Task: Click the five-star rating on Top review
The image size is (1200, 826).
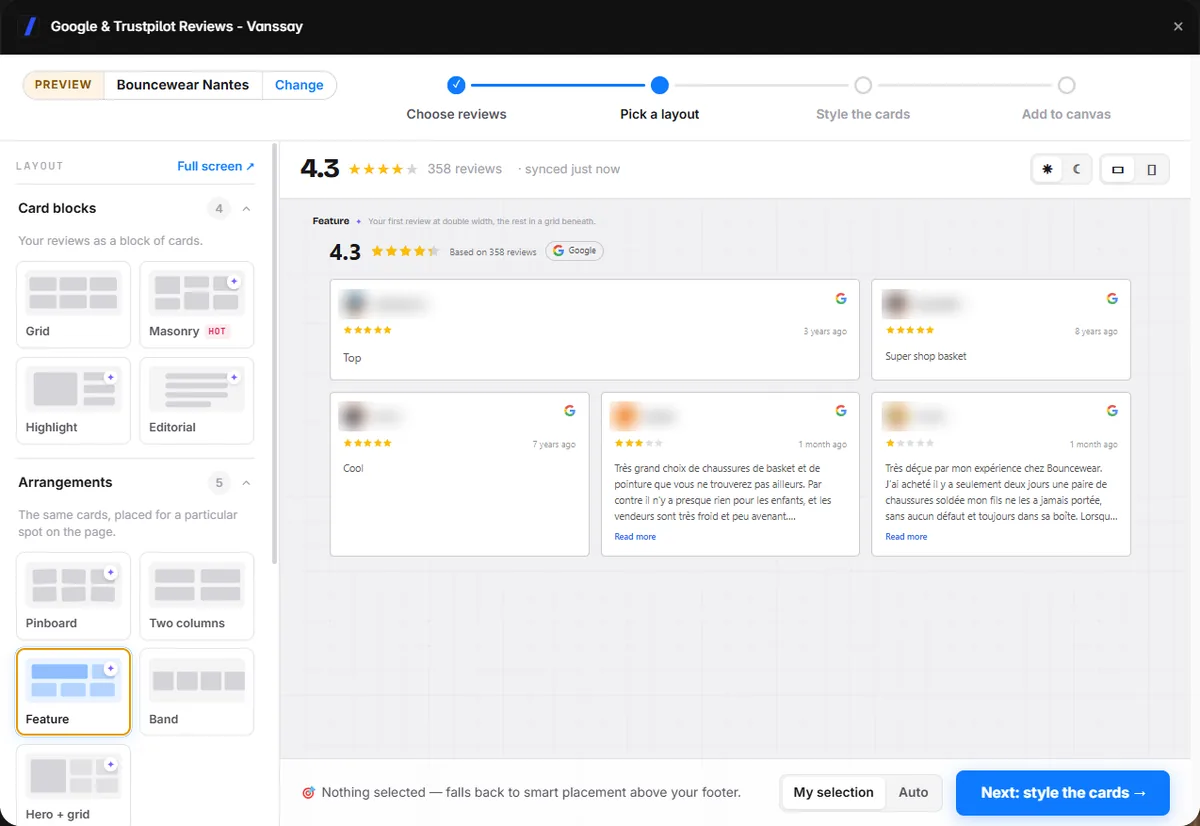Action: click(367, 330)
